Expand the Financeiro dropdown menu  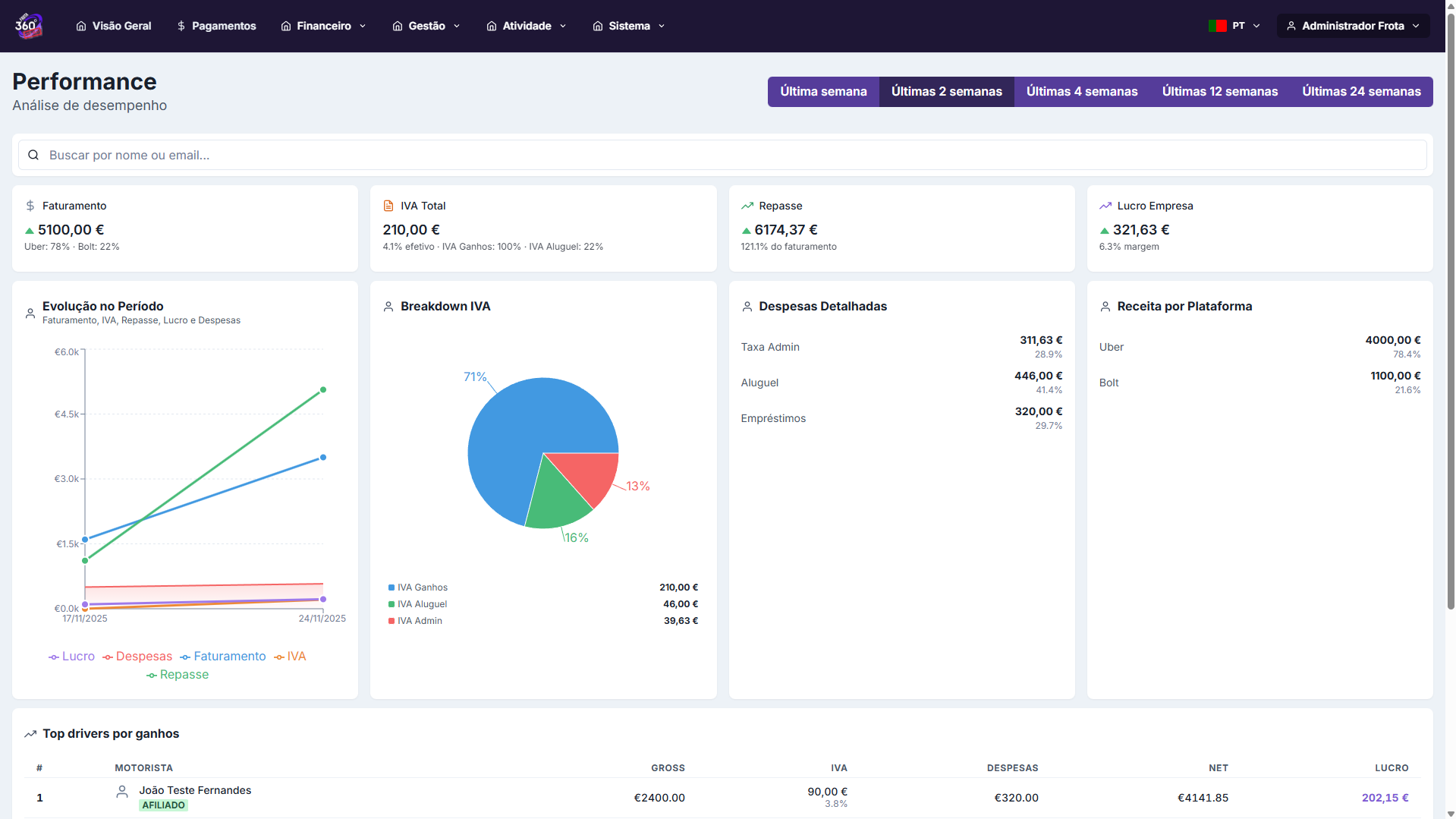click(324, 26)
